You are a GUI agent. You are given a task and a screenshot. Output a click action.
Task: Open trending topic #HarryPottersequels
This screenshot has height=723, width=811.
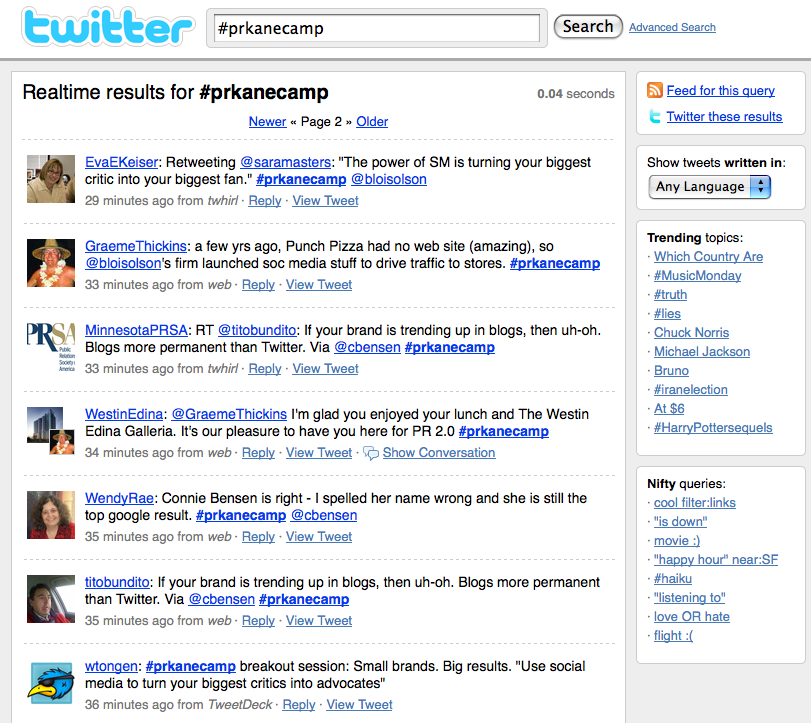[713, 428]
